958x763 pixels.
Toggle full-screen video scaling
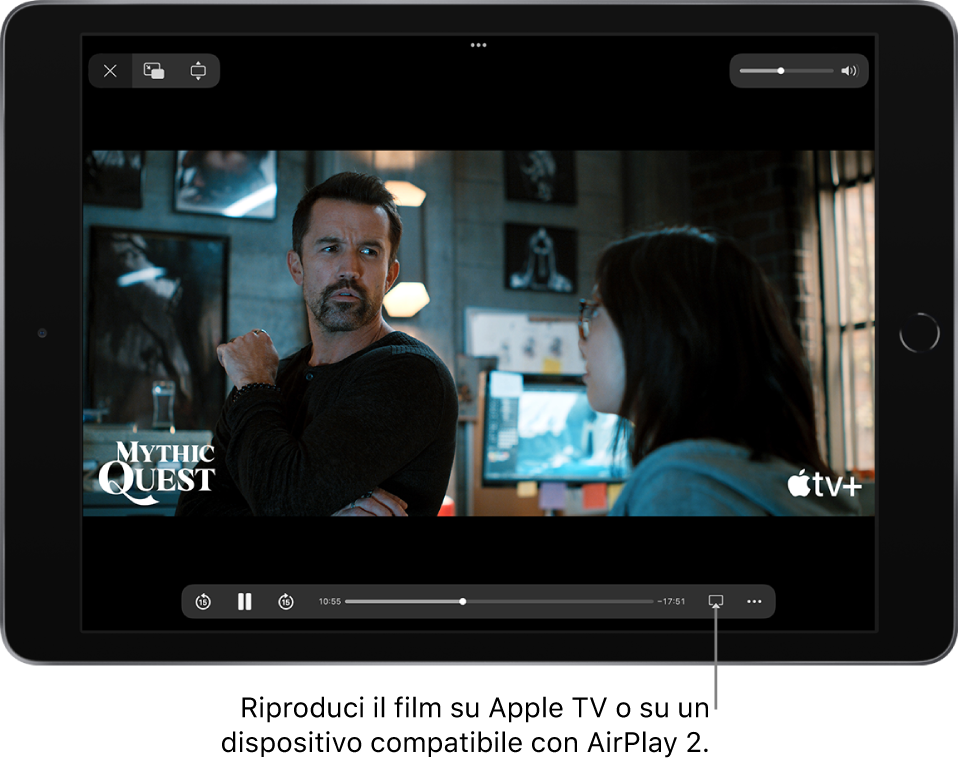(x=198, y=71)
